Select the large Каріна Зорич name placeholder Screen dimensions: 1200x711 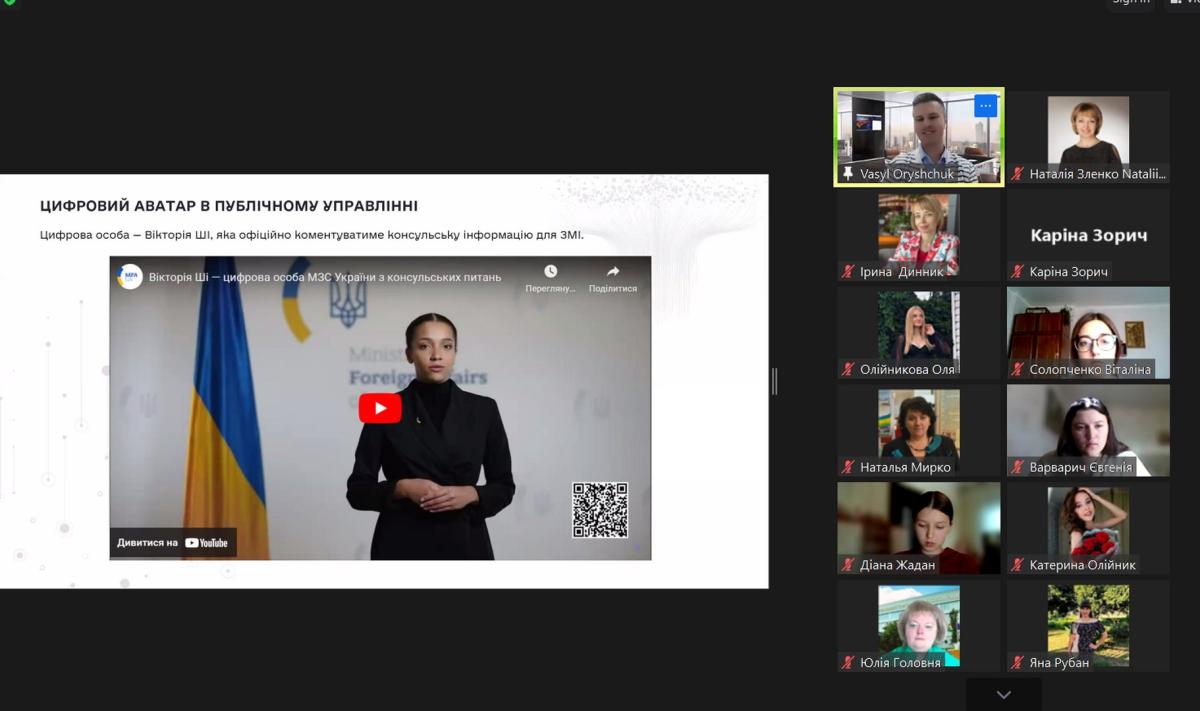click(x=1089, y=236)
